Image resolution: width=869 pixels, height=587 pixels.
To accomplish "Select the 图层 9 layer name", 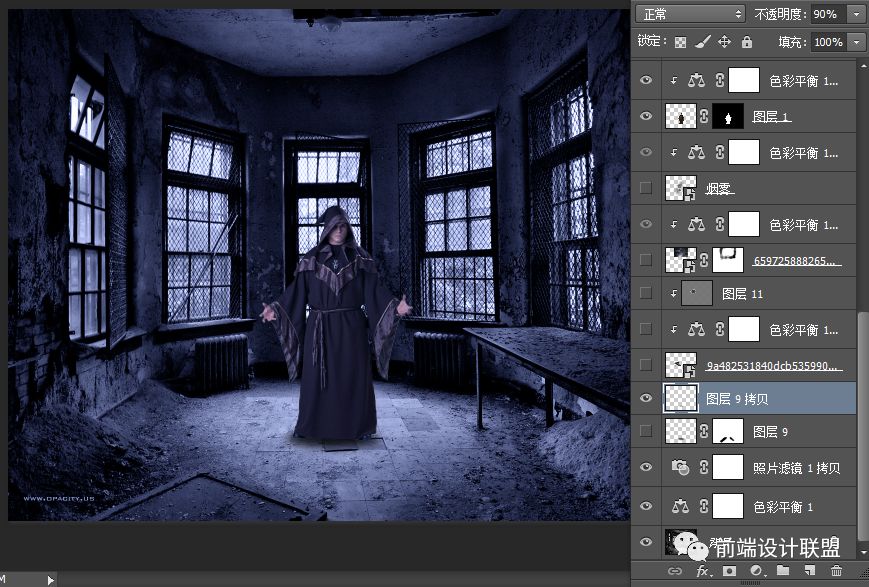I will [770, 432].
